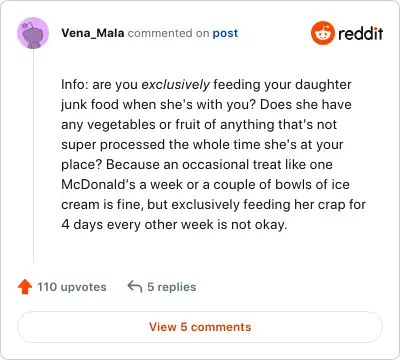Click the word "Info:" starting the comment
Screen dimensions: 400x360
(x=75, y=84)
